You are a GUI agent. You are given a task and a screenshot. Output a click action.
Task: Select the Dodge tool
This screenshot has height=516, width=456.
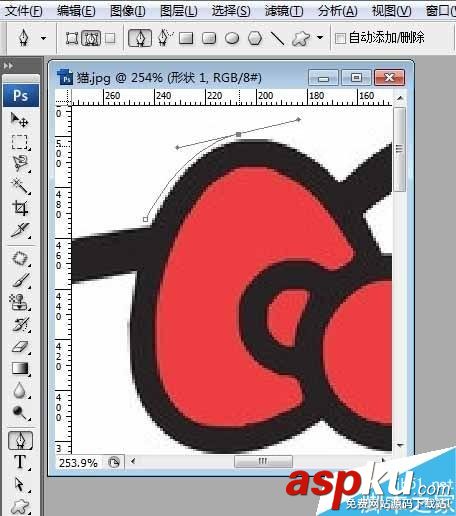(20, 412)
